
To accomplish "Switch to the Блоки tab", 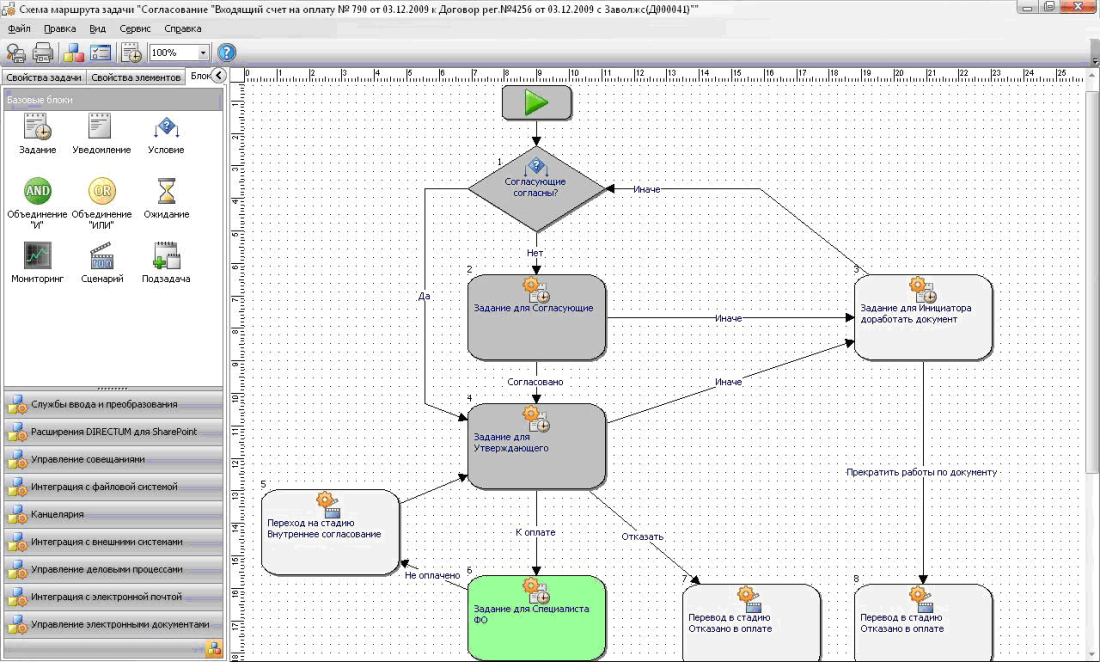I will click(199, 76).
